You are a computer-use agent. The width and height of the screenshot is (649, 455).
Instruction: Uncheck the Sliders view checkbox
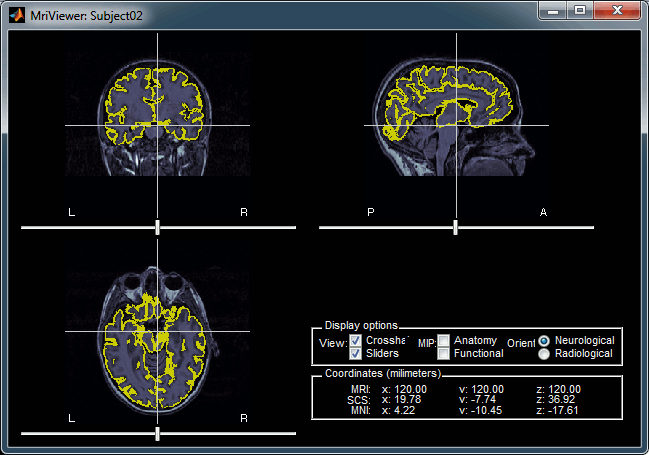coord(356,353)
